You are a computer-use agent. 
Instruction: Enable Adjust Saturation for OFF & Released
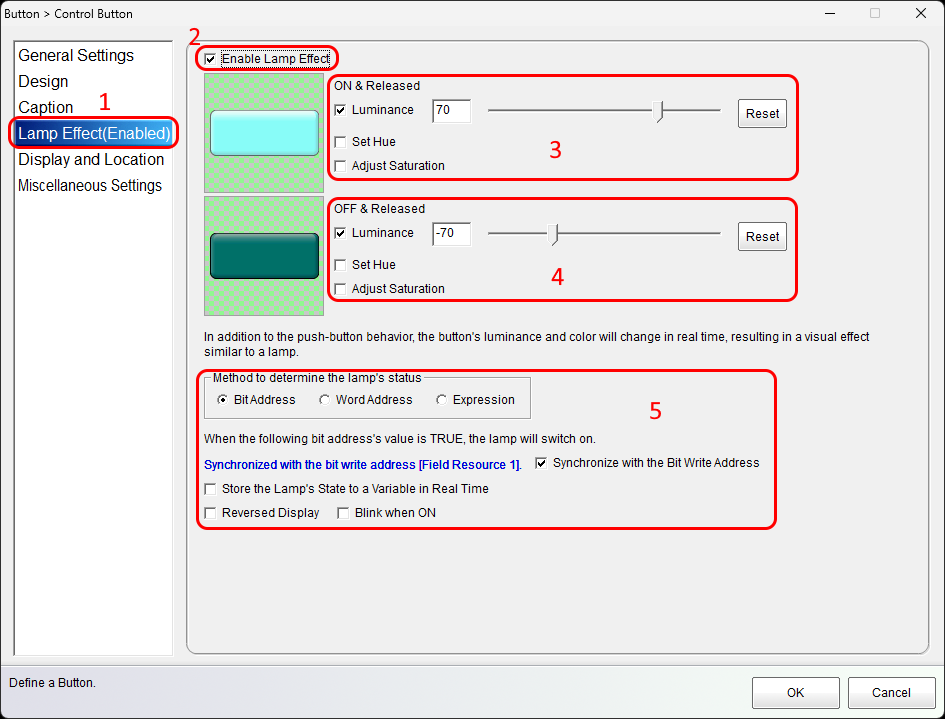click(x=341, y=289)
